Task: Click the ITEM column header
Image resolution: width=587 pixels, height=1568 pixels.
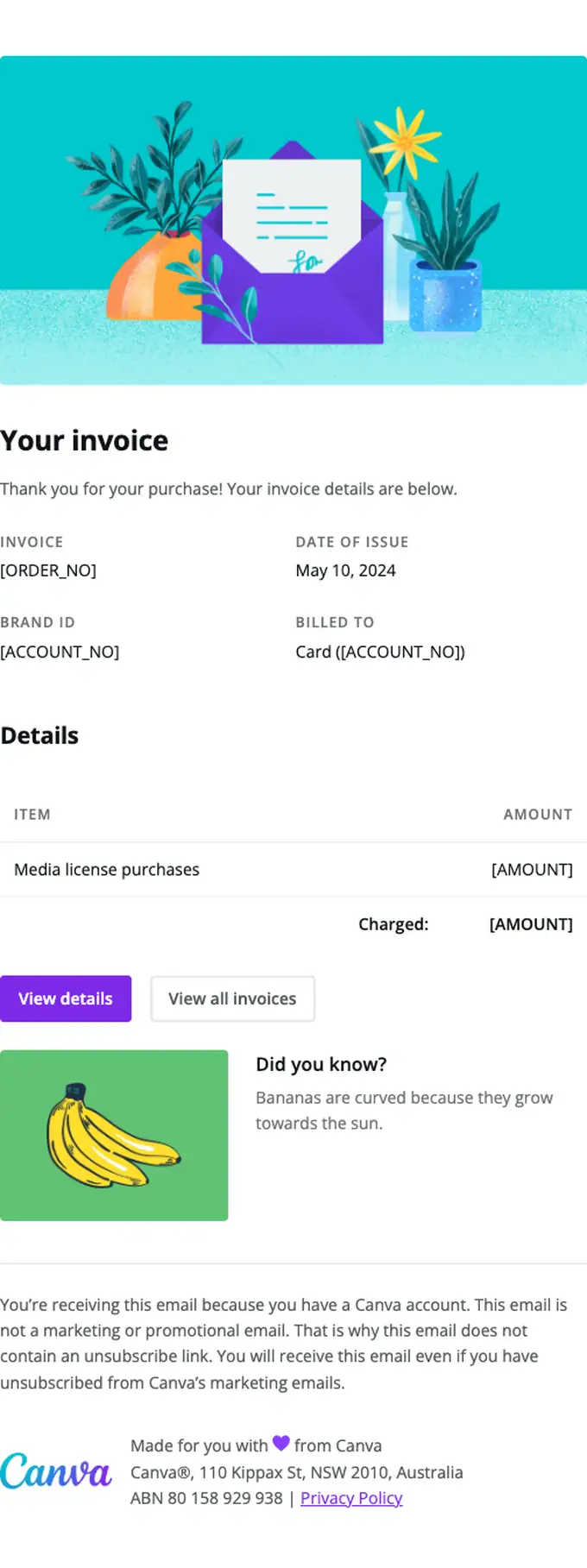Action: [32, 815]
